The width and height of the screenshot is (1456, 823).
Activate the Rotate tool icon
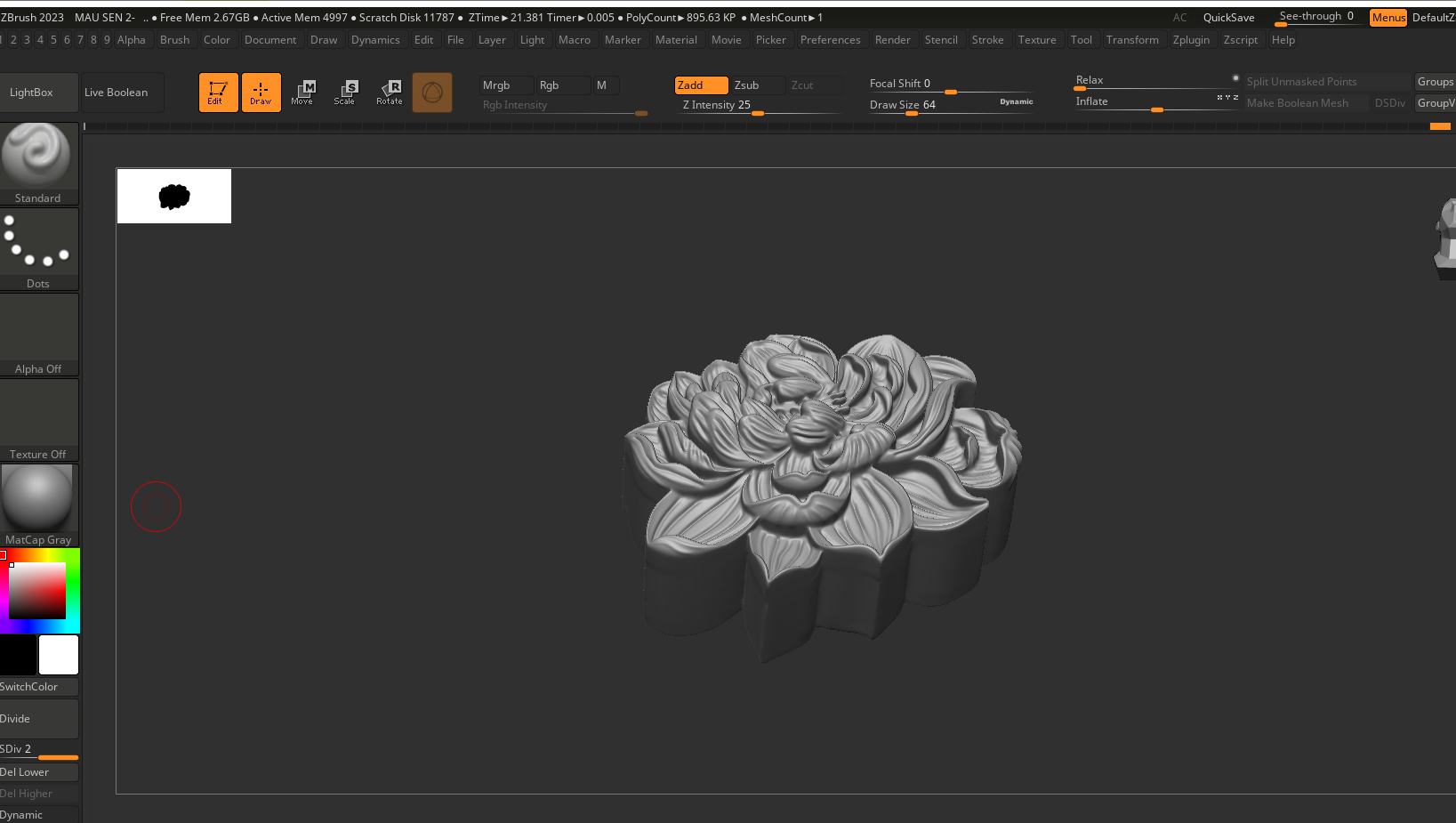[x=390, y=92]
